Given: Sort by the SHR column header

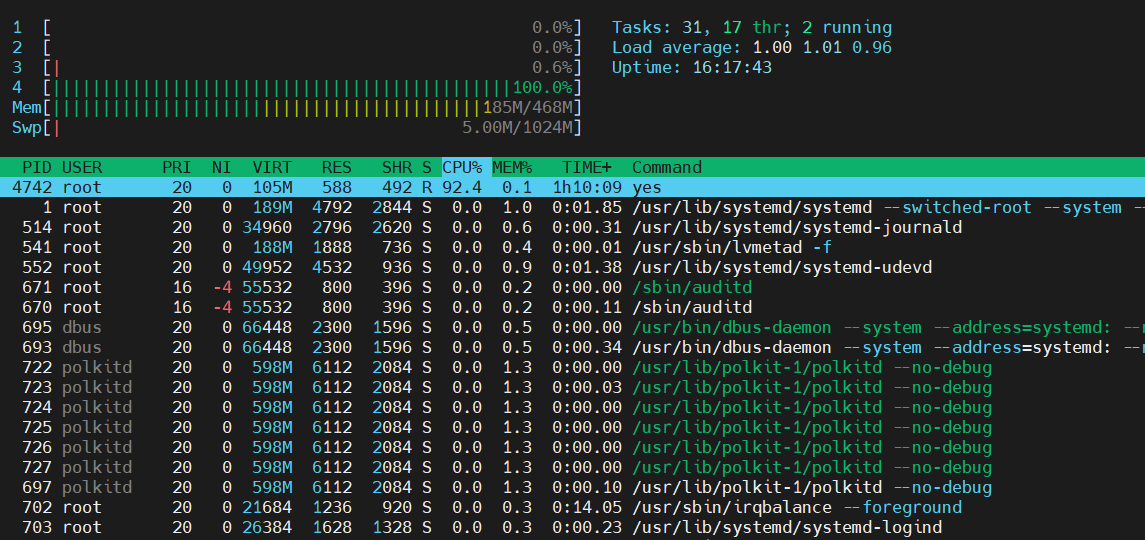Looking at the screenshot, I should click(x=397, y=167).
